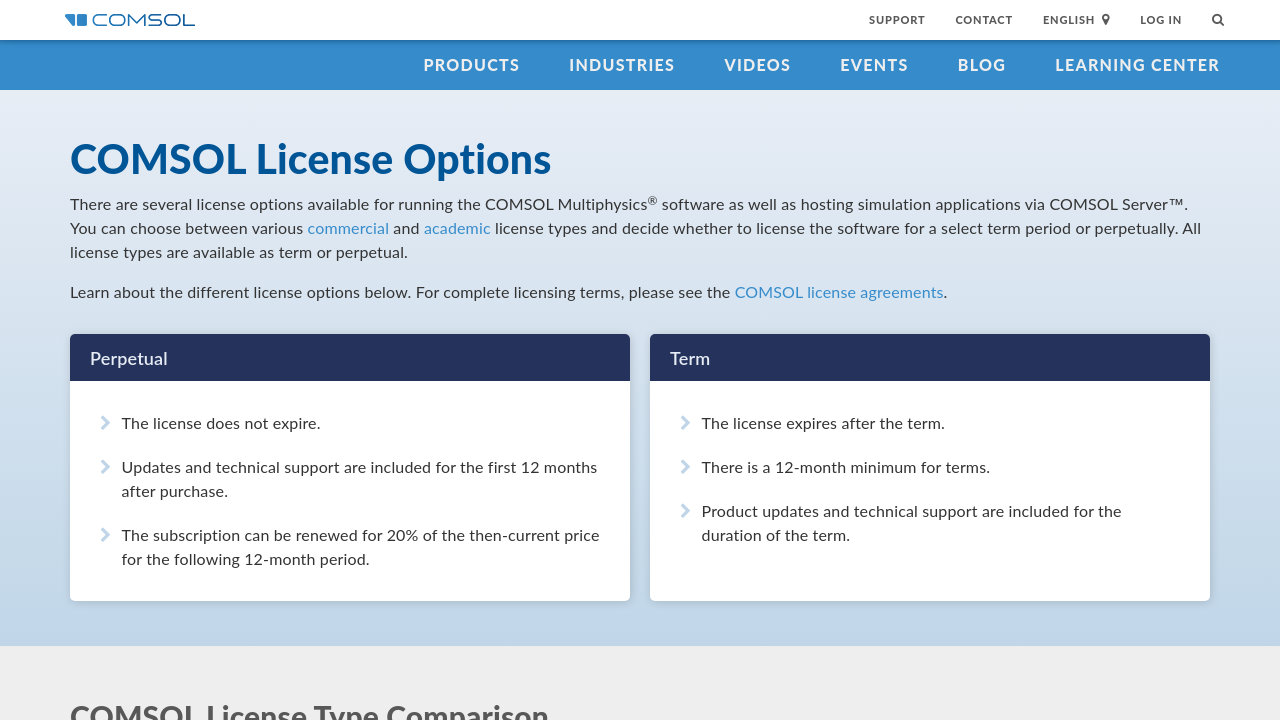Screen dimensions: 1280x720
Task: Open the COMSOL license agreements link
Action: pyautogui.click(x=838, y=292)
